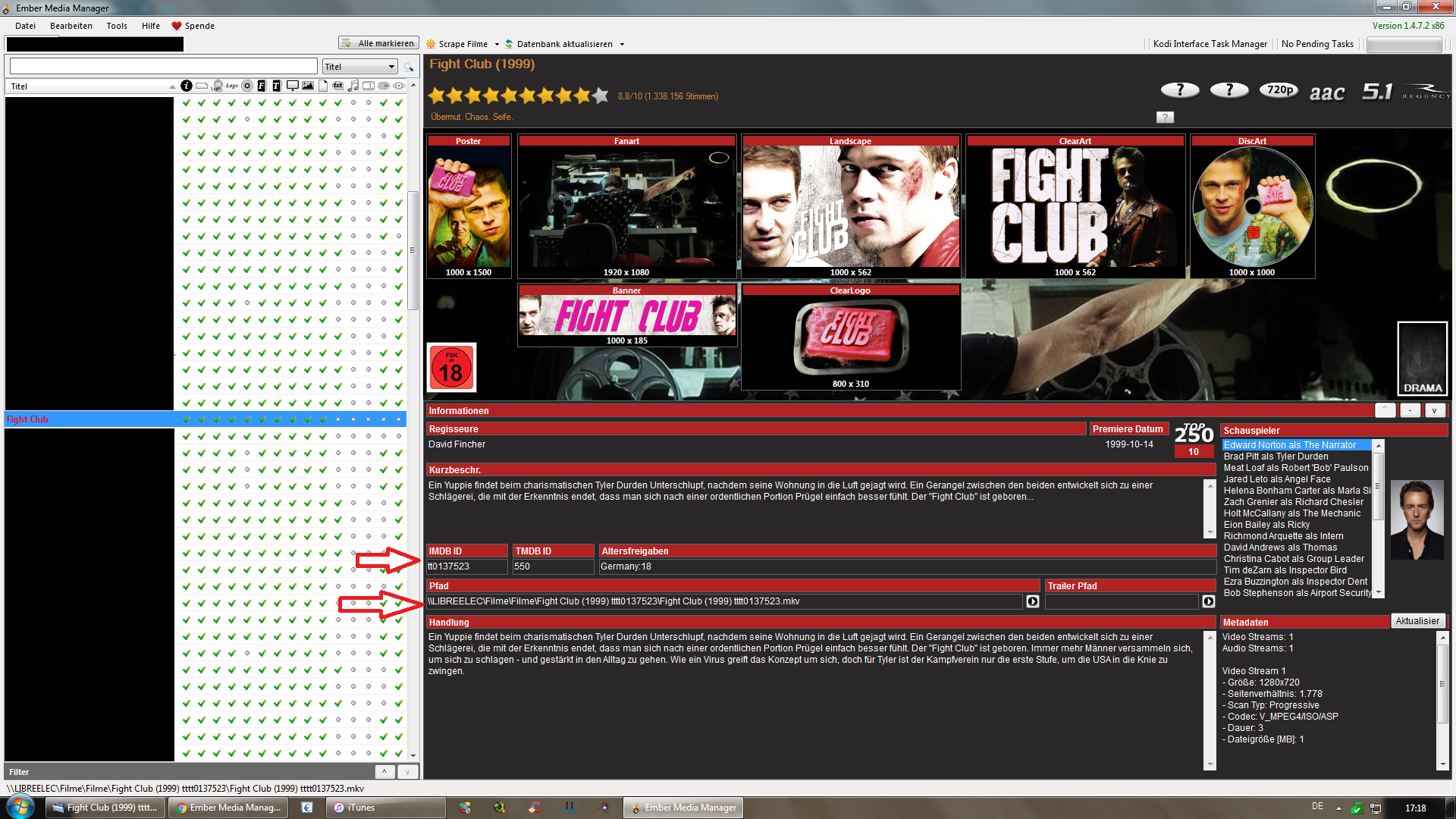Screen dimensions: 1456x819
Task: Click the boxed T column header icon
Action: (277, 86)
